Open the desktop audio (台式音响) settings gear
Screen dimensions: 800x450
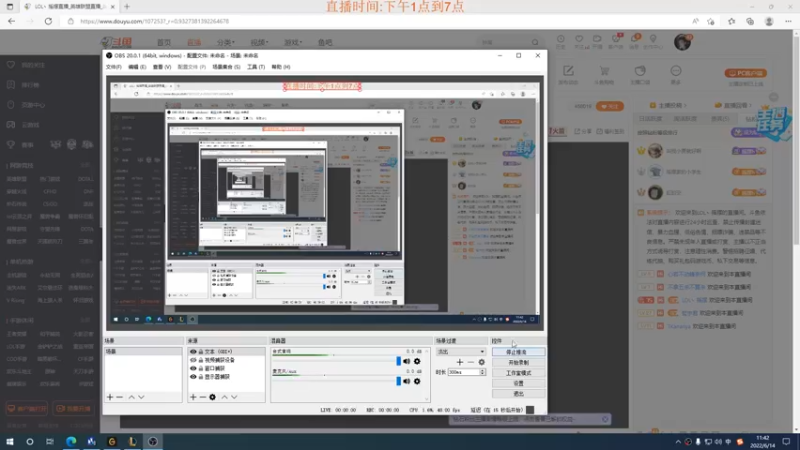click(417, 361)
